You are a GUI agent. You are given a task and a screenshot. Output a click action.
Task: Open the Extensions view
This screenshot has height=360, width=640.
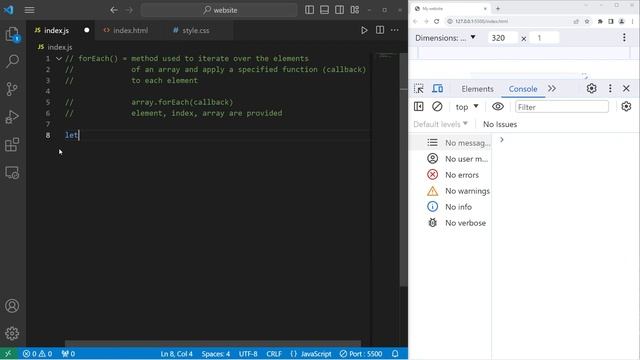point(12,144)
